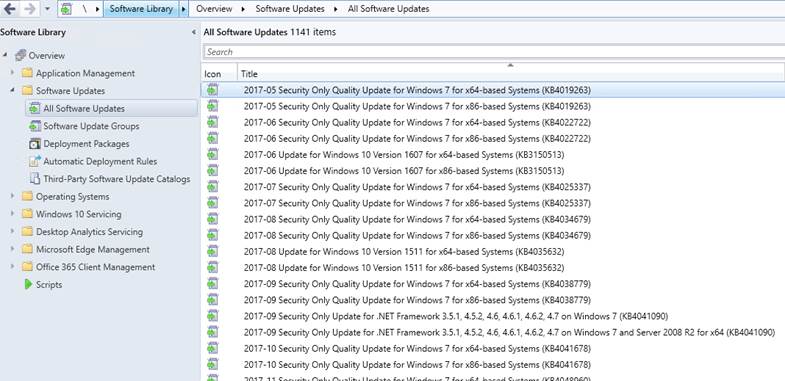The image size is (785, 381).
Task: Select 2017-06 x64 Security Only KB4022722 row
Action: point(493,122)
